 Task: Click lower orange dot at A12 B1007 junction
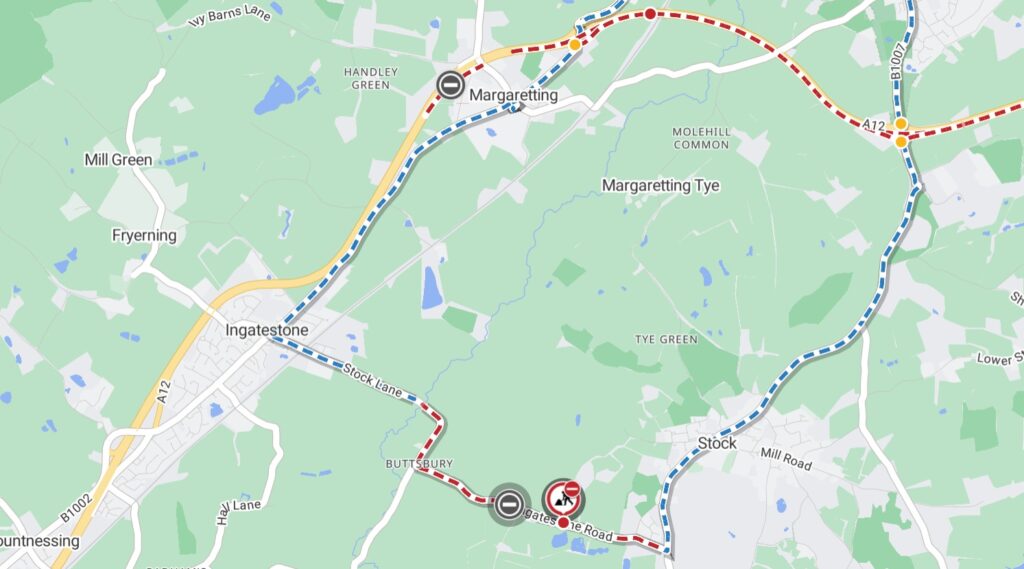tap(901, 141)
